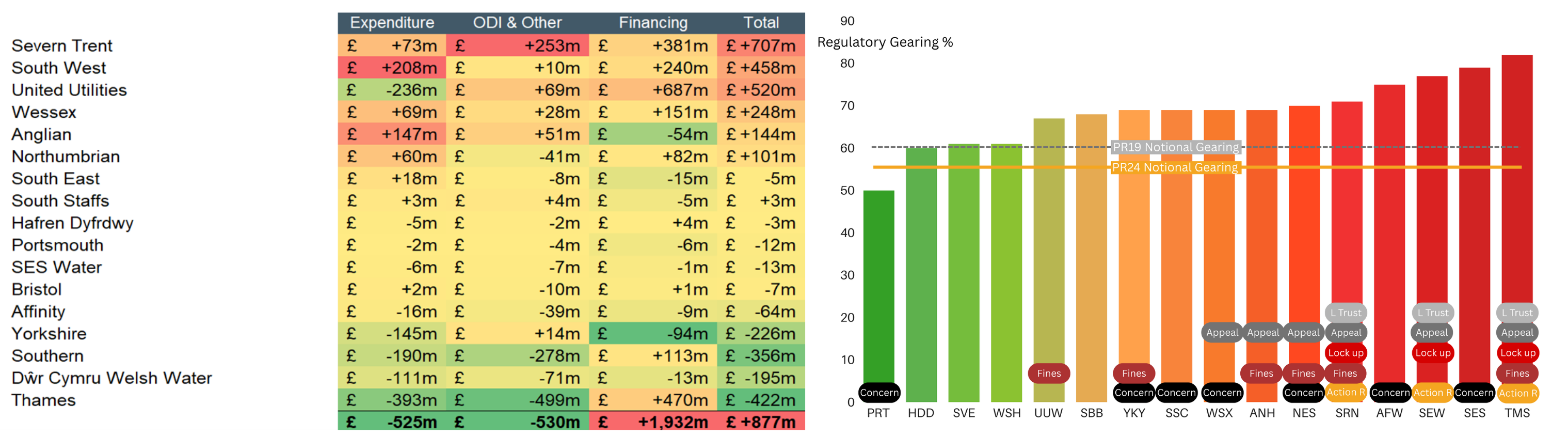Click the Fines badge on UUW bar
The height and width of the screenshot is (436, 1568).
coord(1049,373)
